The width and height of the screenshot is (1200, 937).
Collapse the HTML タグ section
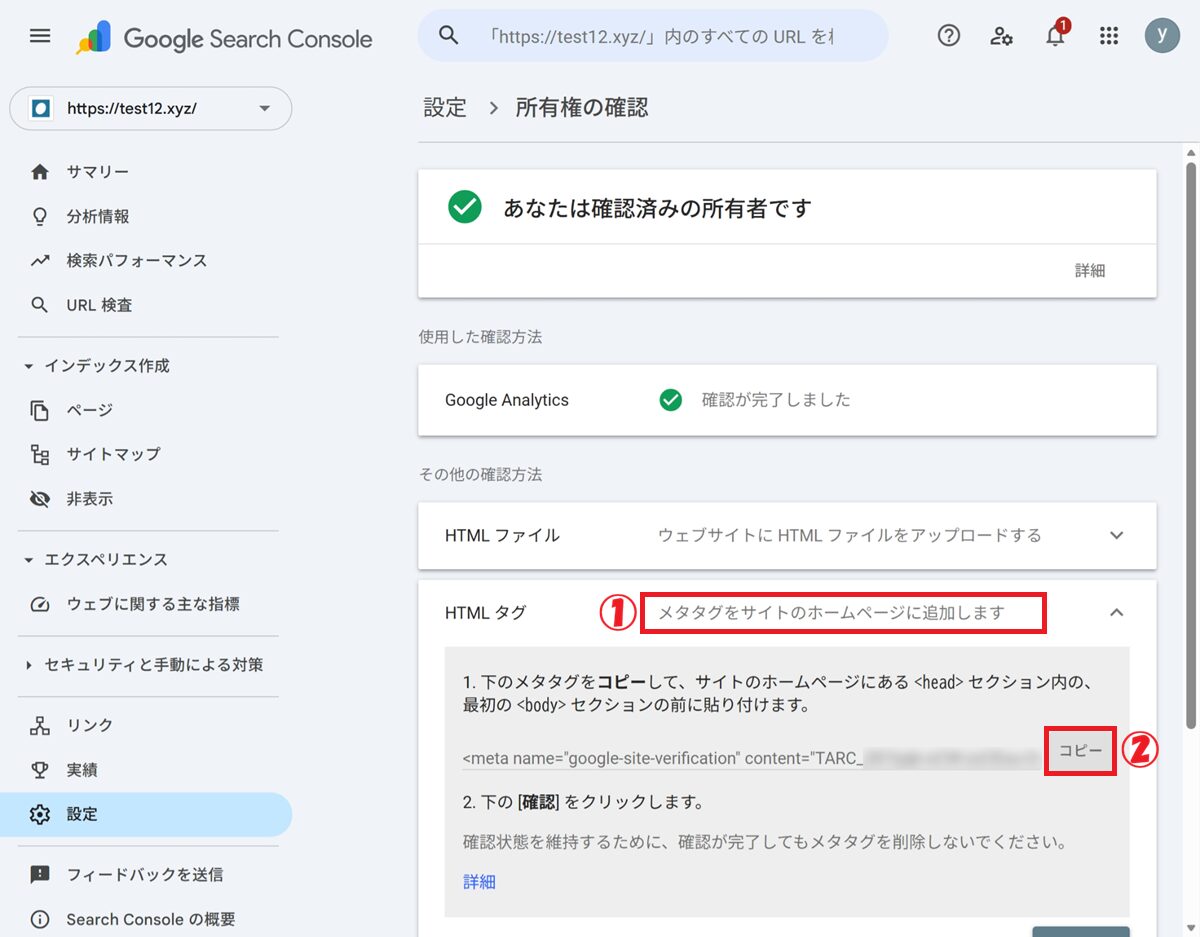(1117, 612)
